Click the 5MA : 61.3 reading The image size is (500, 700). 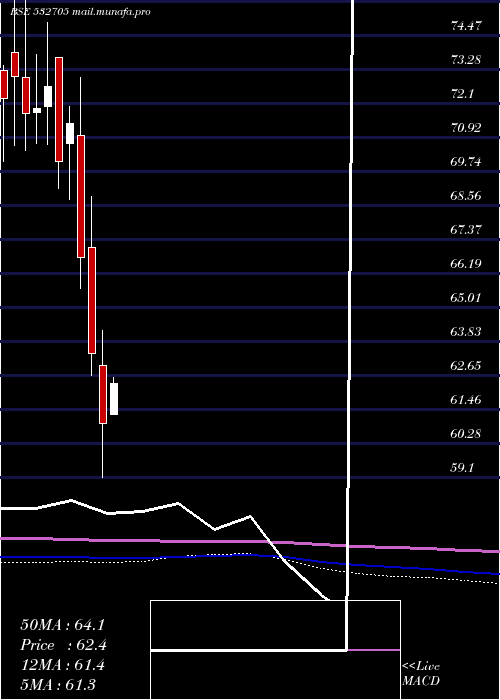[58, 685]
